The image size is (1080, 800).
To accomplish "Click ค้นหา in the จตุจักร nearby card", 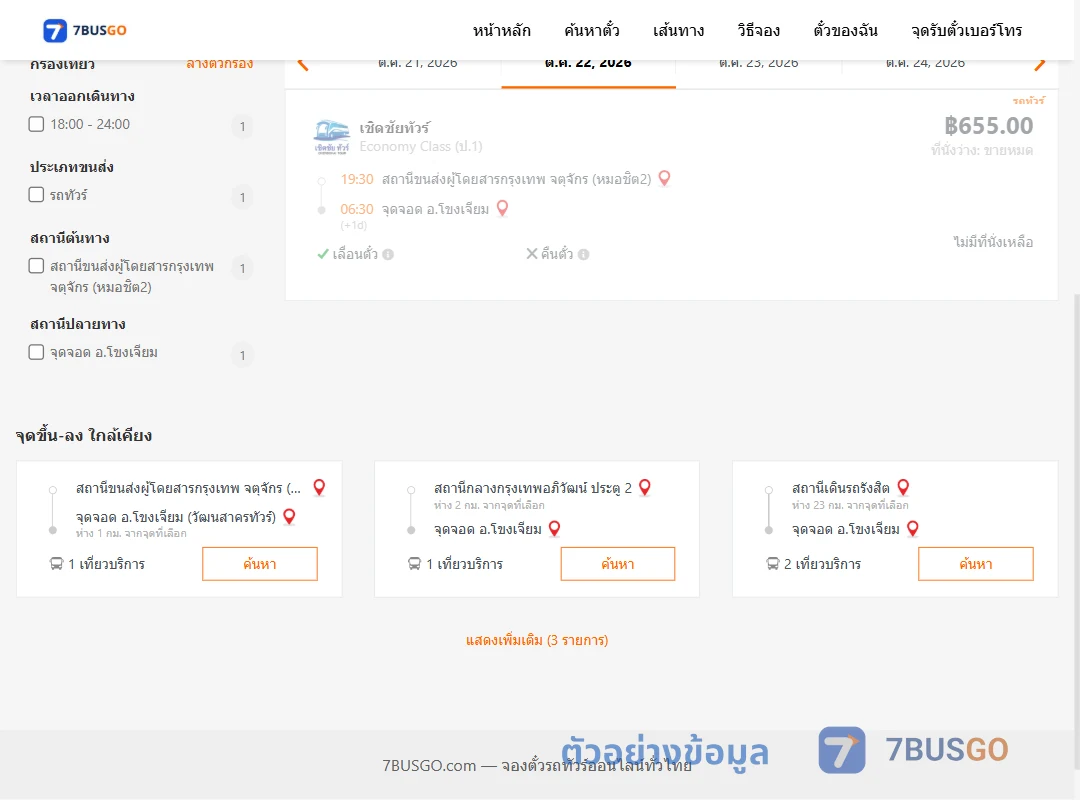I will [260, 564].
